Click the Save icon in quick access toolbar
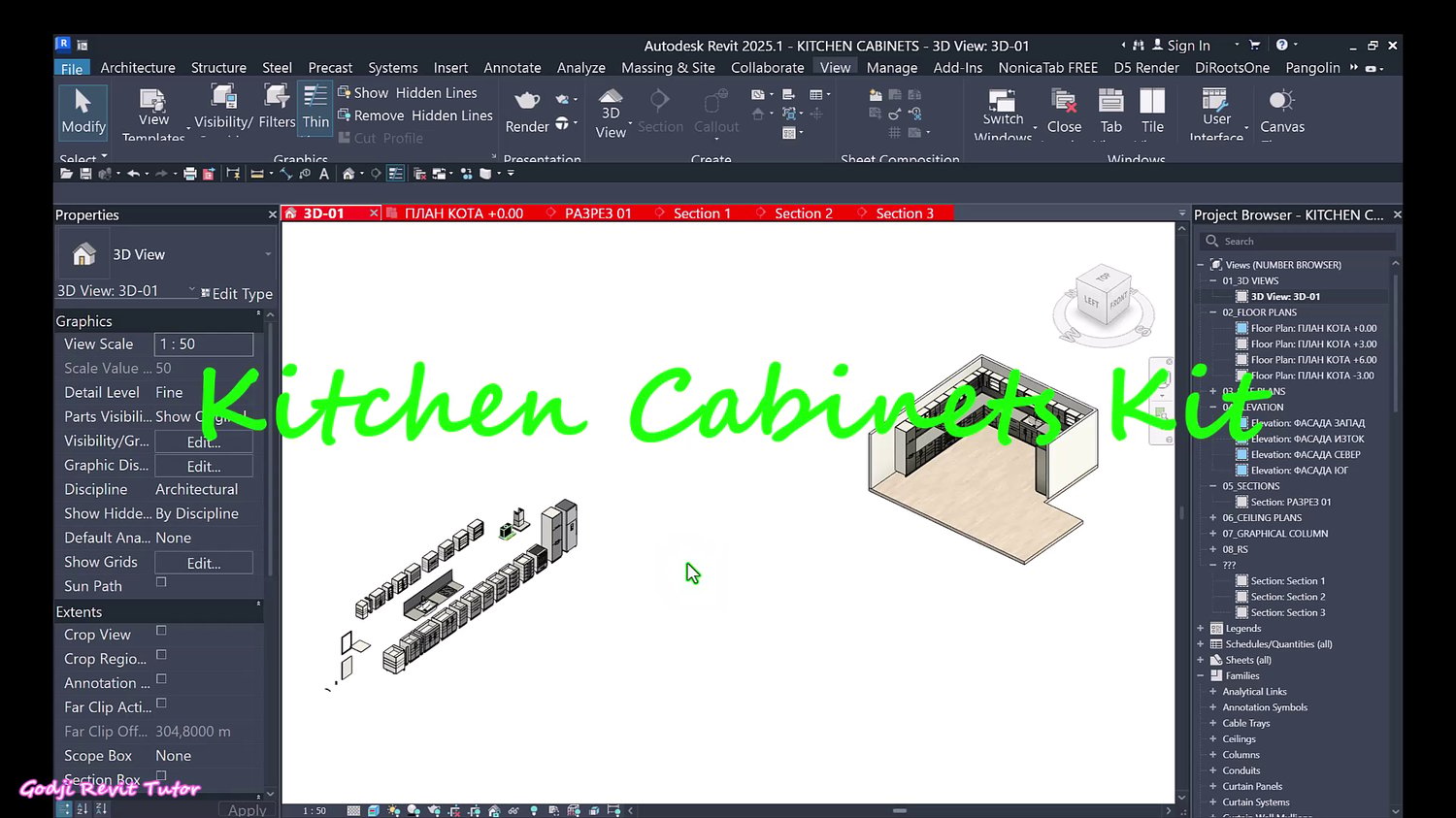This screenshot has height=818, width=1456. 85,174
